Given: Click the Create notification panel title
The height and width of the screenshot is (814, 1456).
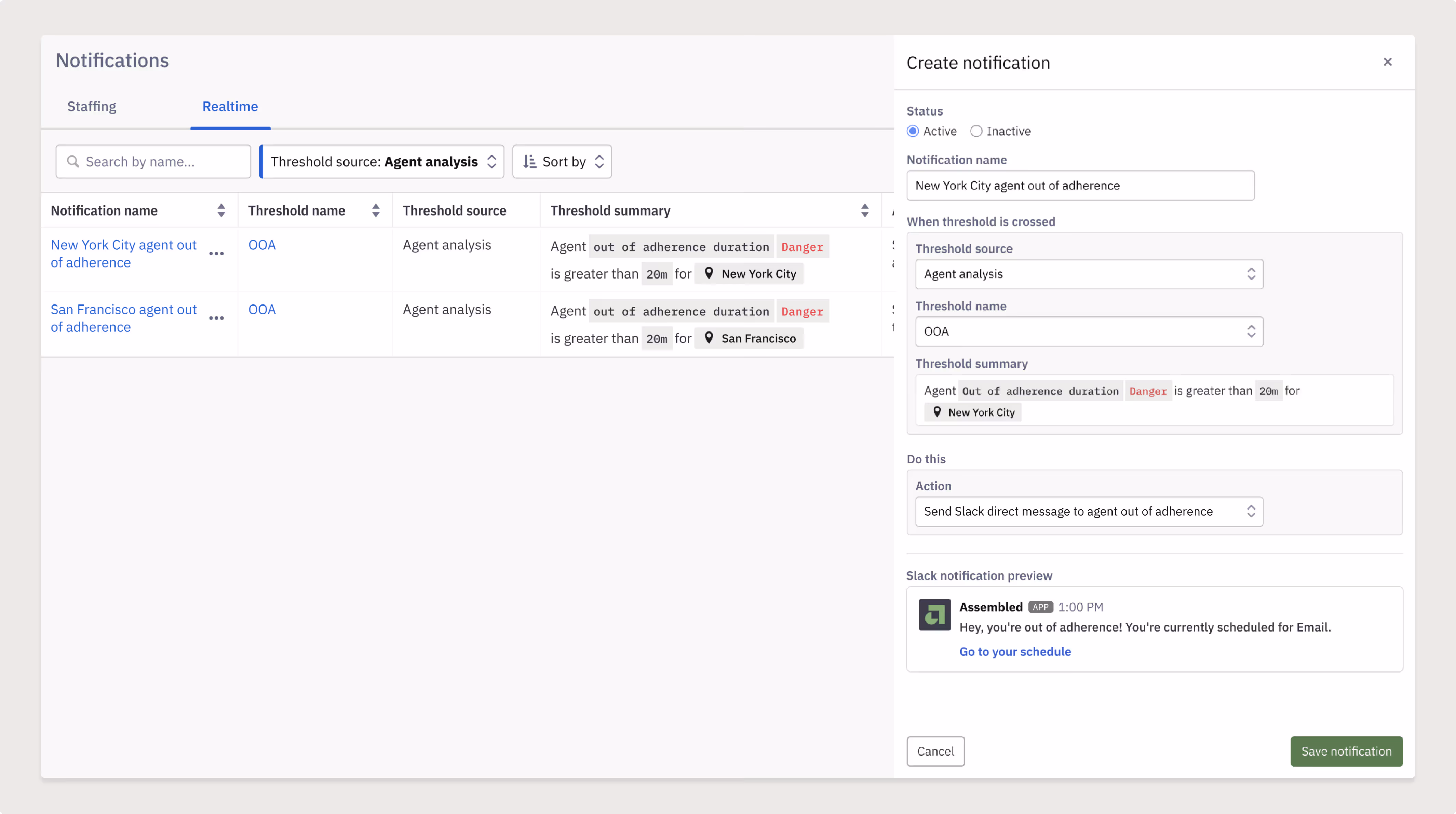Looking at the screenshot, I should tap(978, 63).
